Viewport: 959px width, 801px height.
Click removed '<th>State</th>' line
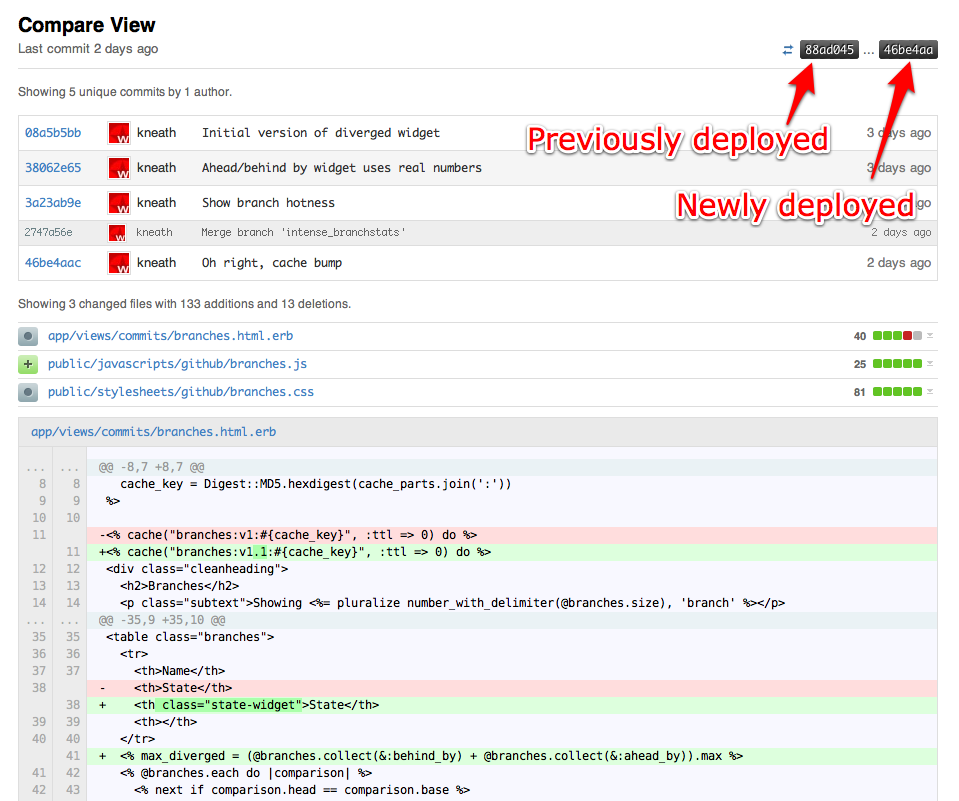click(512, 688)
